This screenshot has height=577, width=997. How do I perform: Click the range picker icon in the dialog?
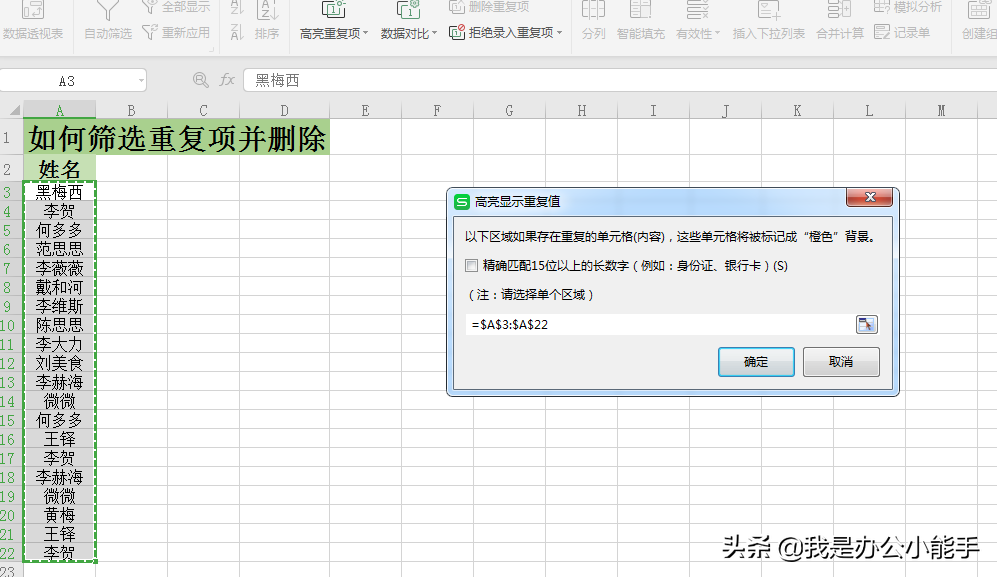click(866, 324)
